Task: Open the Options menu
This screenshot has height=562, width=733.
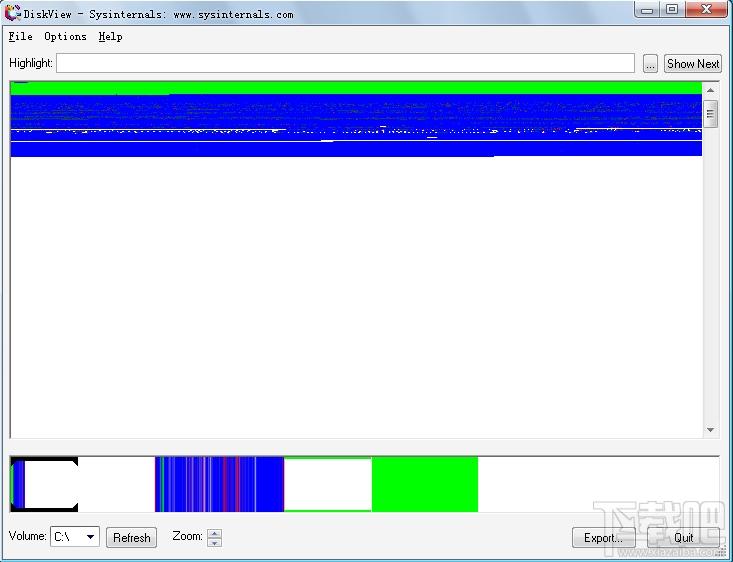Action: [x=65, y=36]
